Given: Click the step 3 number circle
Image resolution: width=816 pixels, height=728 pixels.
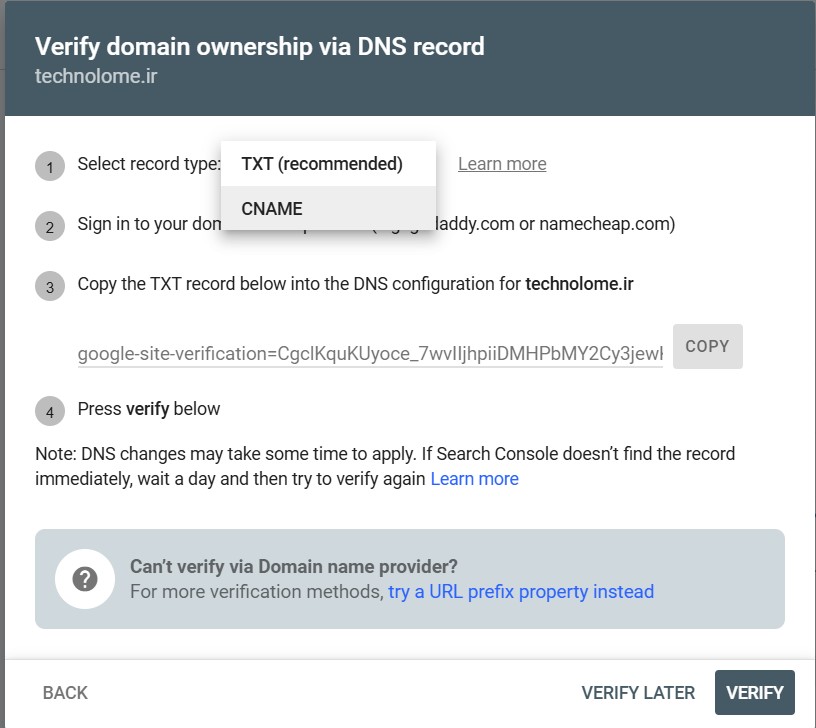Looking at the screenshot, I should pyautogui.click(x=50, y=286).
